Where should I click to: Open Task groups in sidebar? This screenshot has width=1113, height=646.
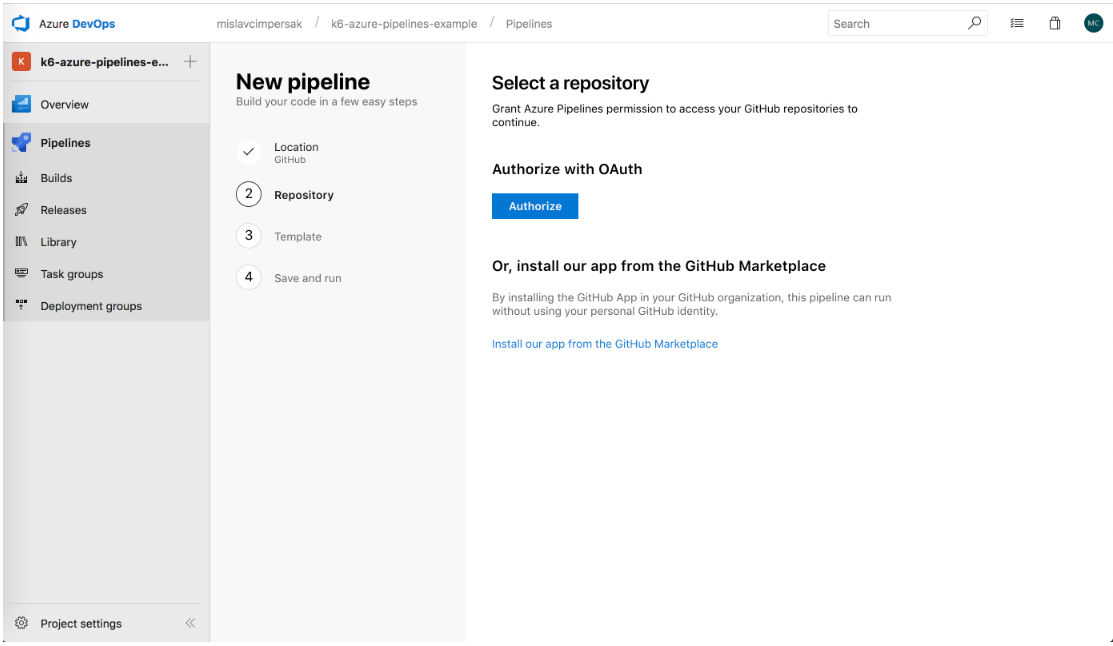pos(71,274)
